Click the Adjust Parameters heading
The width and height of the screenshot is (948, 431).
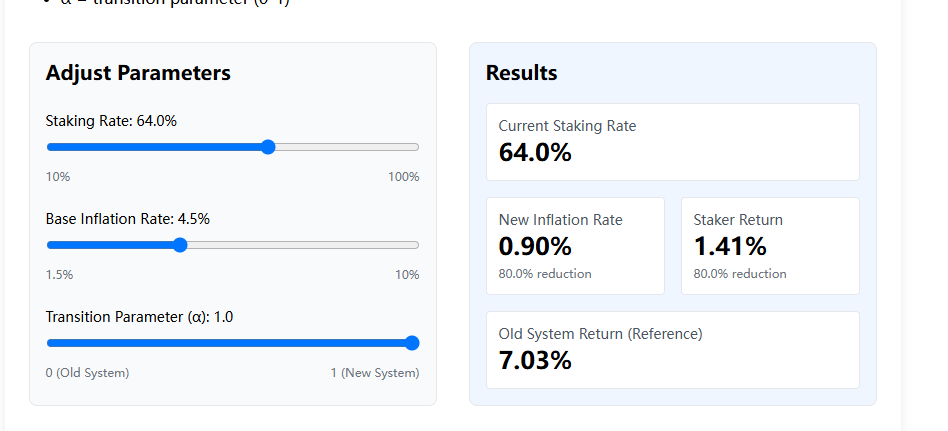click(x=138, y=73)
